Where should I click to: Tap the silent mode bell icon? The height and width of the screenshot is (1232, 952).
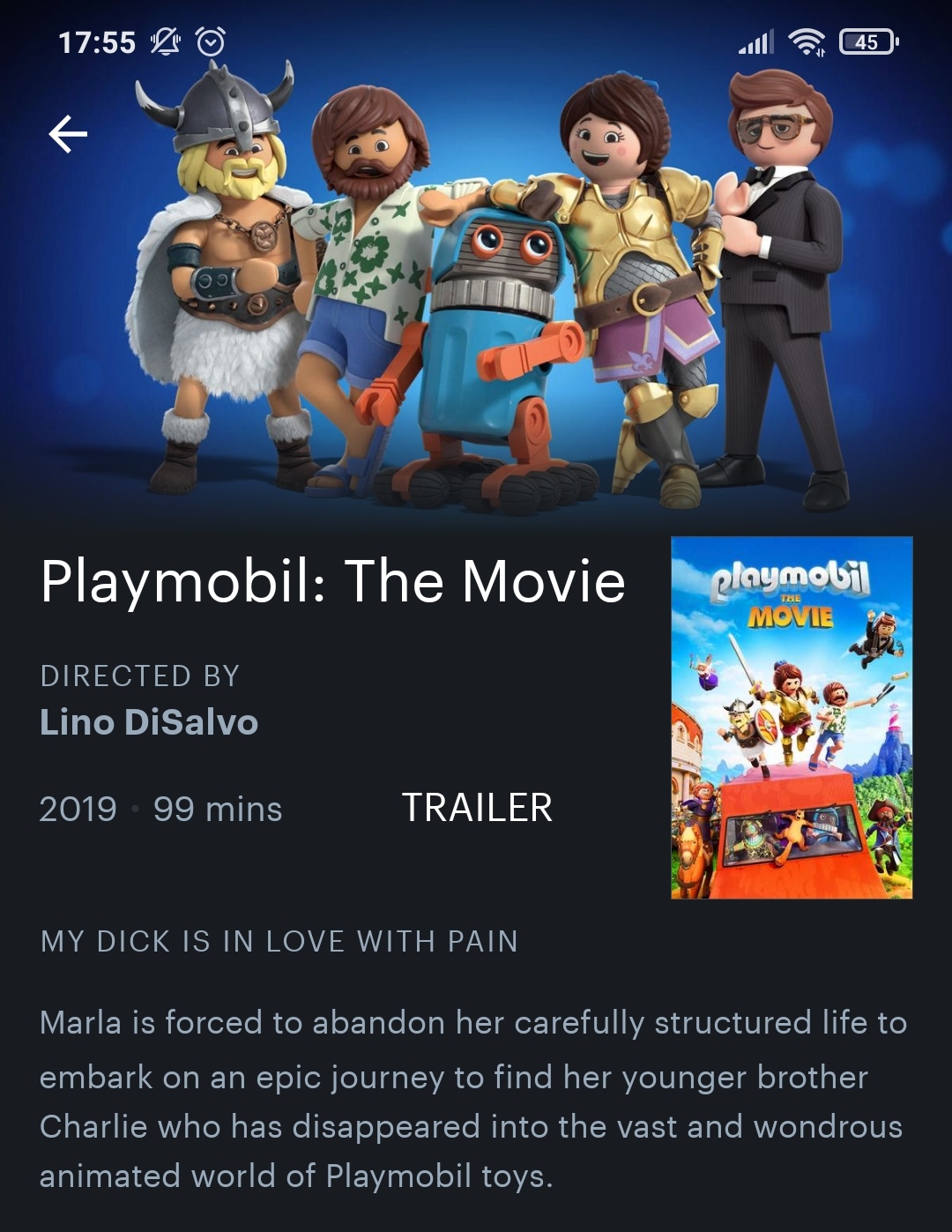(165, 41)
